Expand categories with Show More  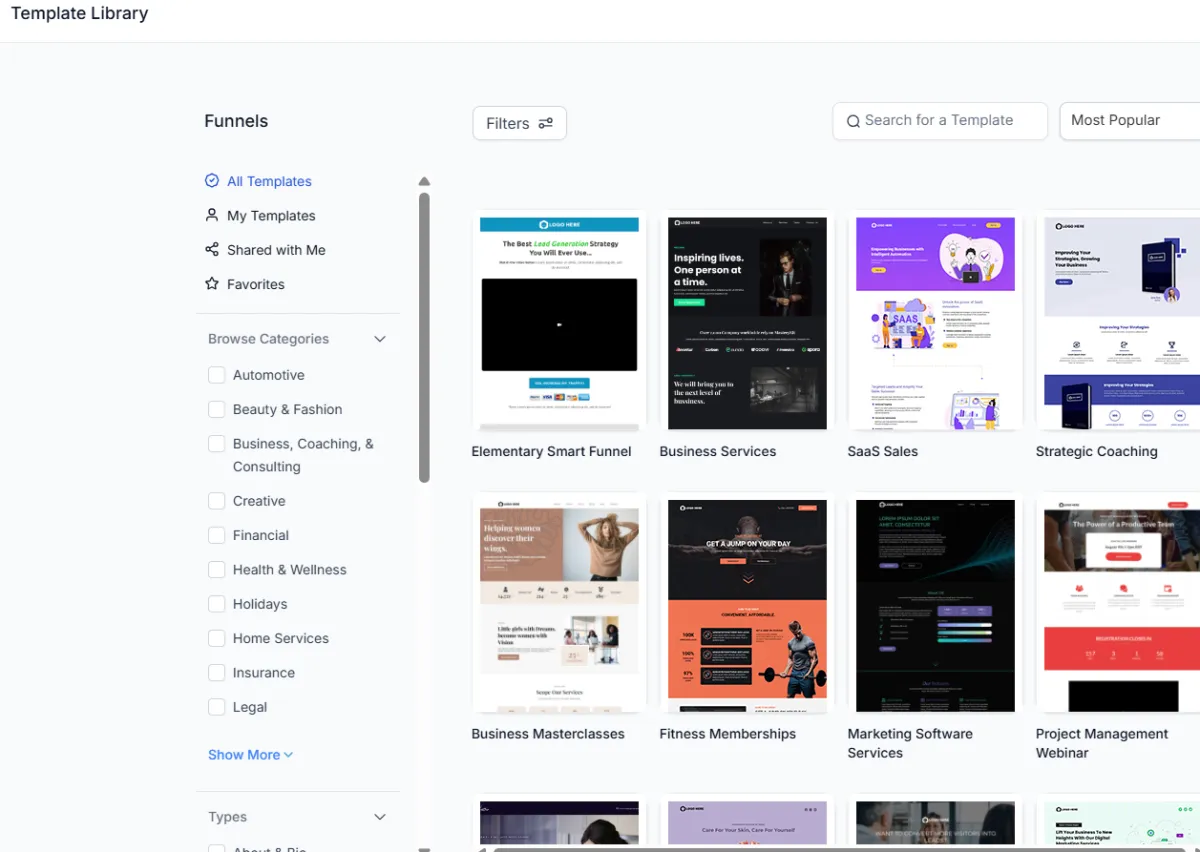click(x=250, y=755)
